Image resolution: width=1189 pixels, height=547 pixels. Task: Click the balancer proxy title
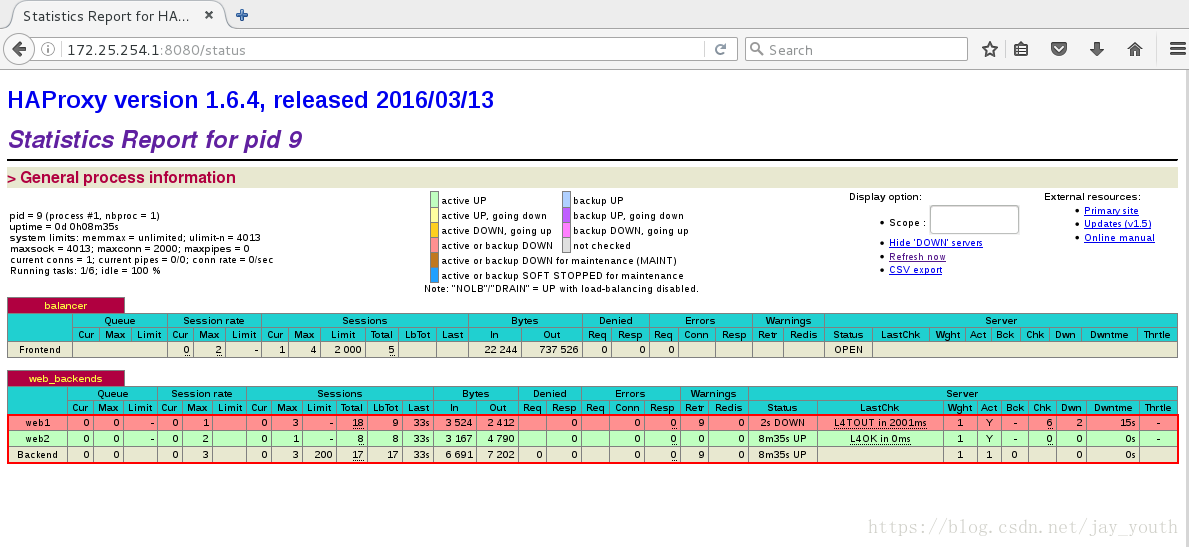pos(65,306)
